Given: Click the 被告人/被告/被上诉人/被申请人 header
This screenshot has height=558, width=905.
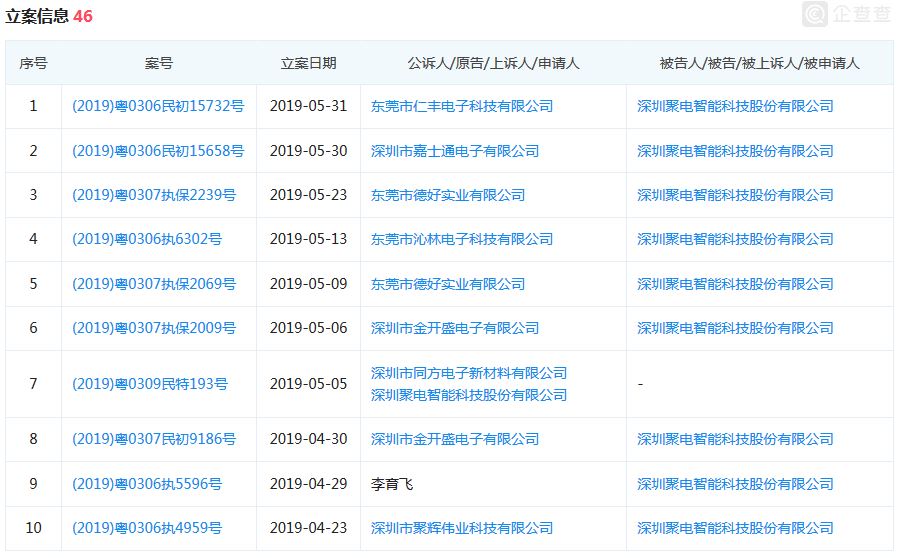Looking at the screenshot, I should click(760, 63).
